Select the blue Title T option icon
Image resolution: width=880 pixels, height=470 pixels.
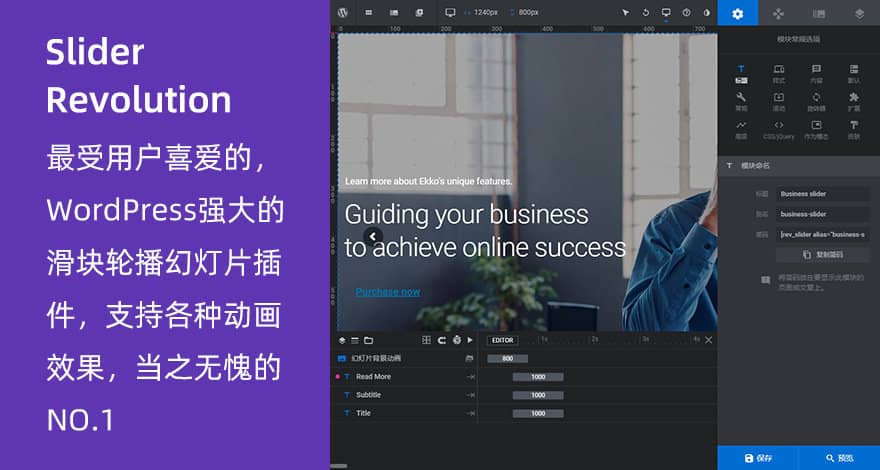(741, 74)
